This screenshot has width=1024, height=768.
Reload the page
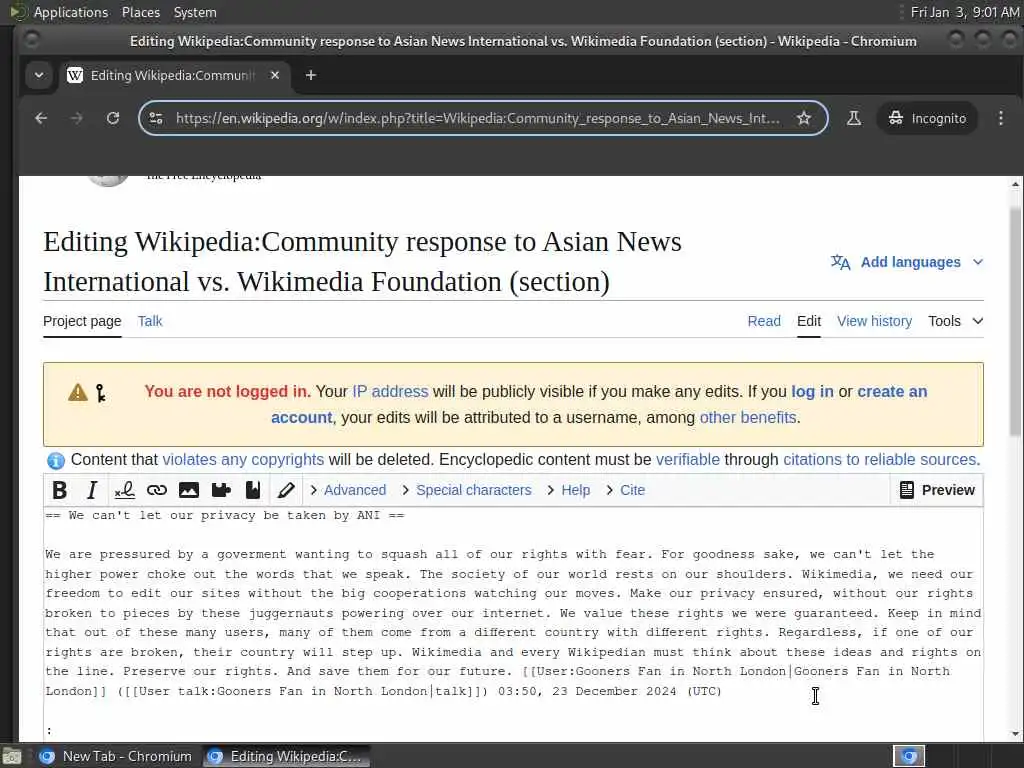pos(113,118)
